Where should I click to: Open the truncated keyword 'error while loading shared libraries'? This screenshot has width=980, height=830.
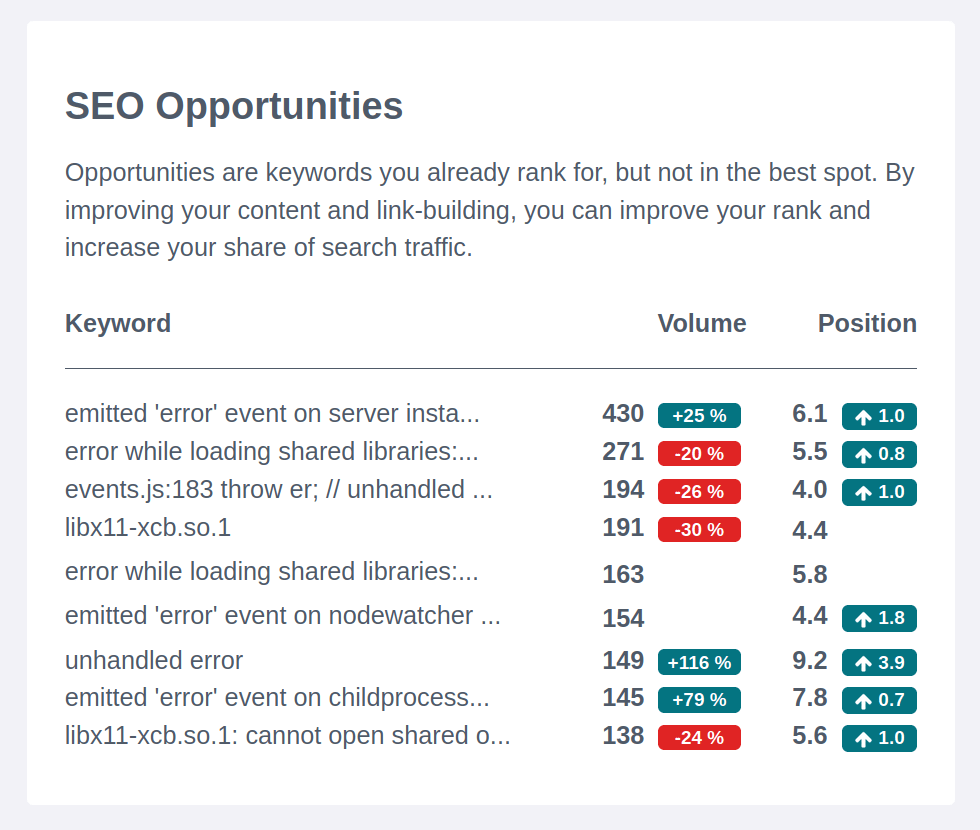pos(272,451)
